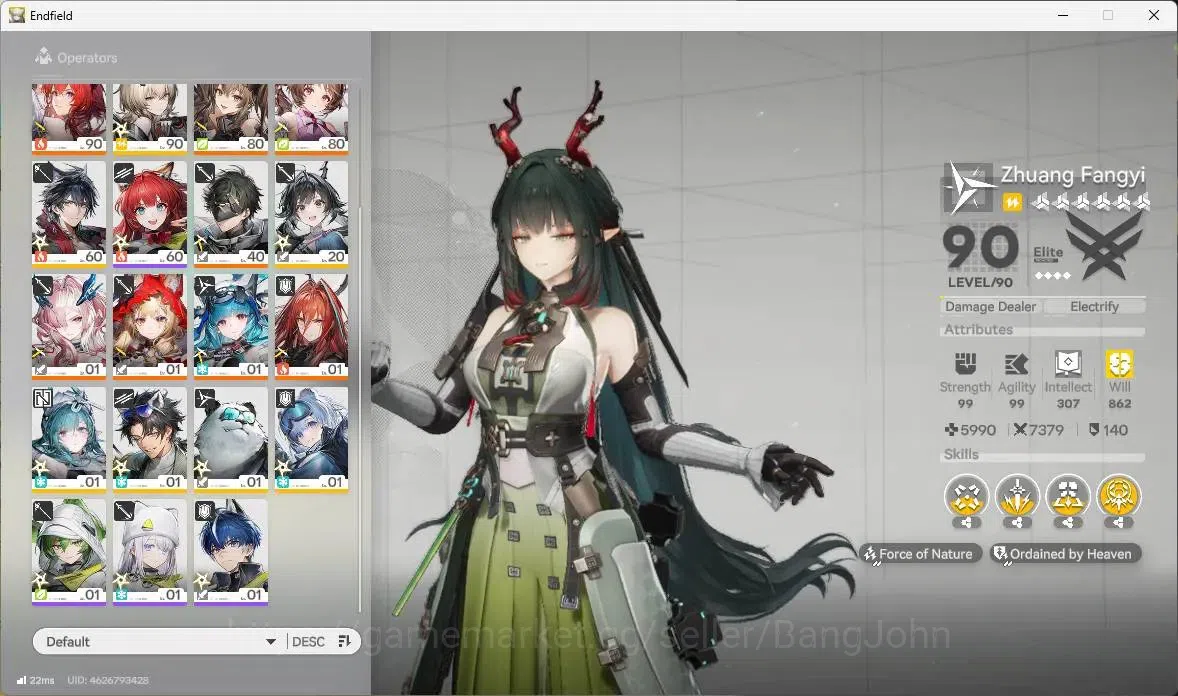Click the level 90 display
The width and height of the screenshot is (1178, 696).
[x=980, y=248]
